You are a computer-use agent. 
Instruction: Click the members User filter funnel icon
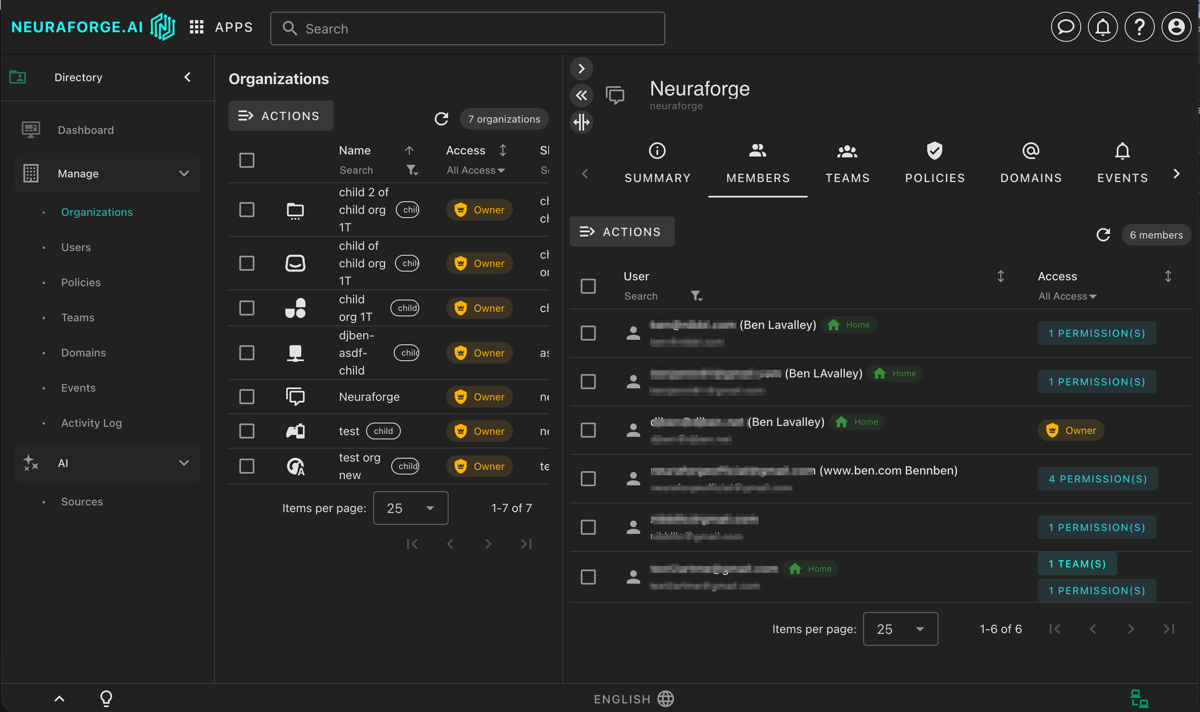[x=696, y=297]
